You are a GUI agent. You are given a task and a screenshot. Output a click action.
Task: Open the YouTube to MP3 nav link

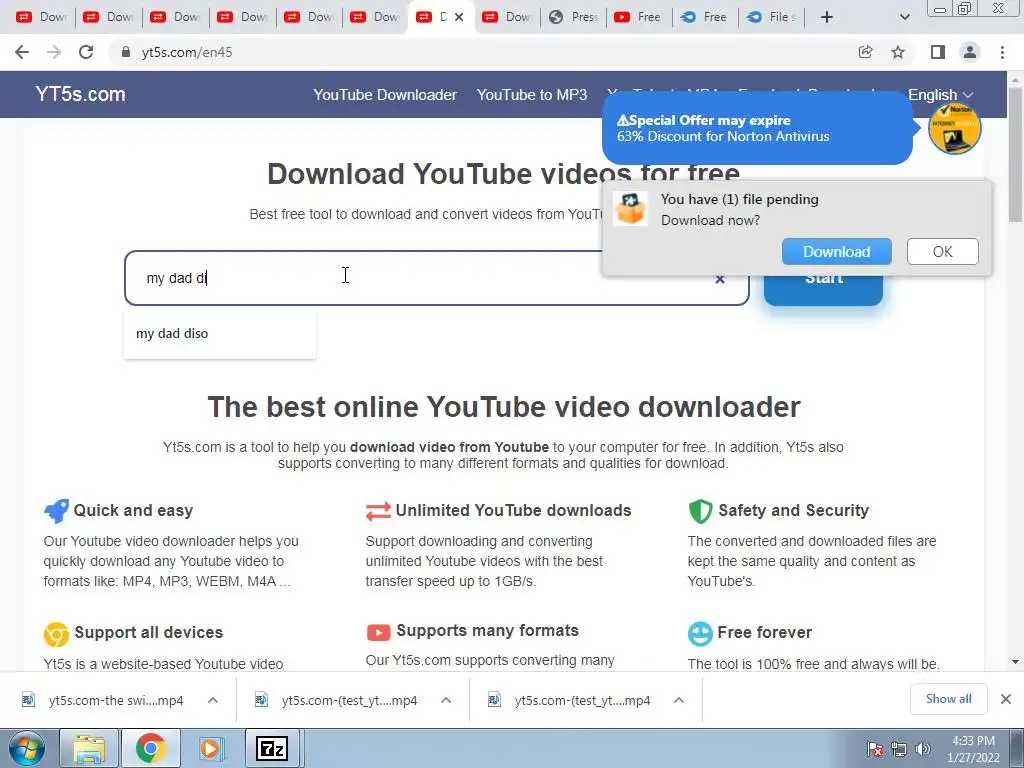[x=532, y=95]
